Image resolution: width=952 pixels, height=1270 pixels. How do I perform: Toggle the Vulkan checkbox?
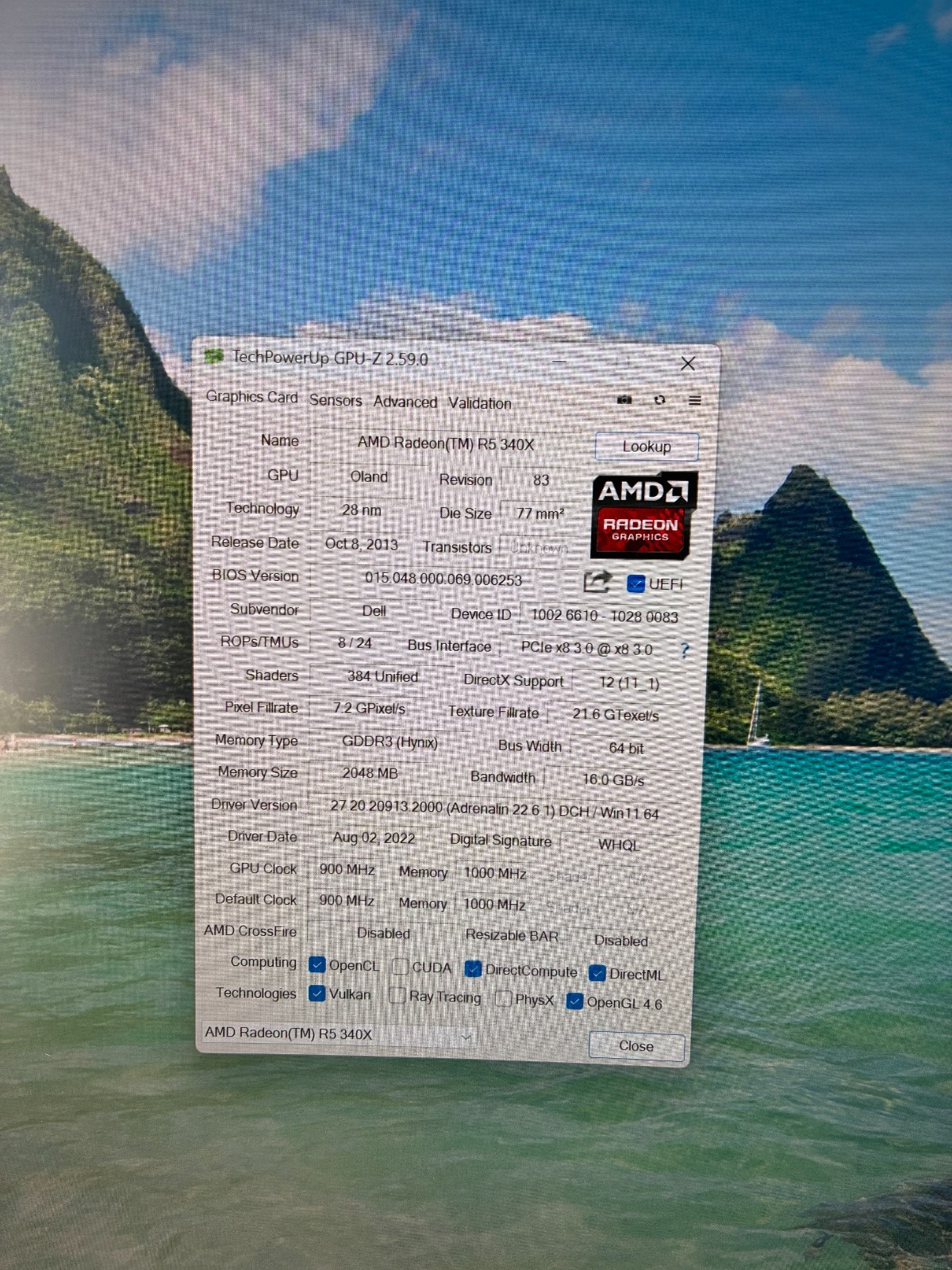coord(317,993)
